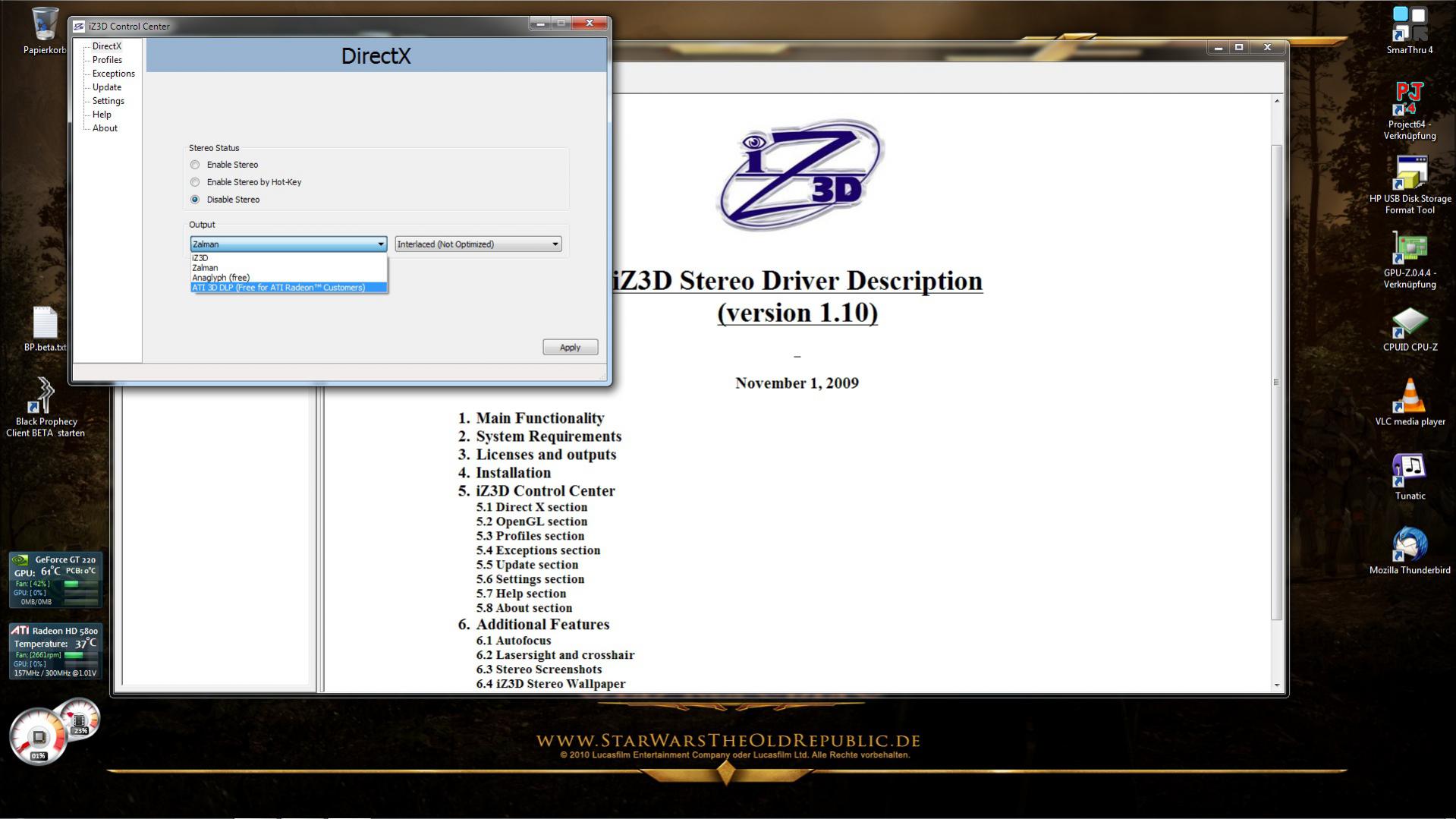Click the GeForce GT 220 monitor gadget
Image resolution: width=1456 pixels, height=819 pixels.
tap(55, 580)
